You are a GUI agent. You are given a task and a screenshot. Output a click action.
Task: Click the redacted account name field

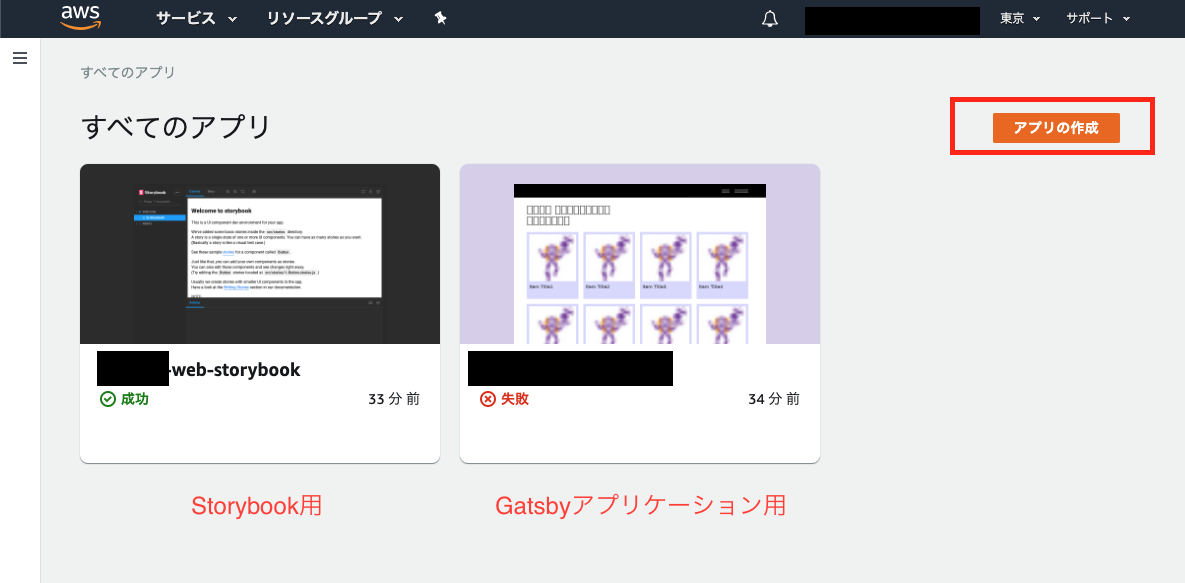click(x=891, y=19)
